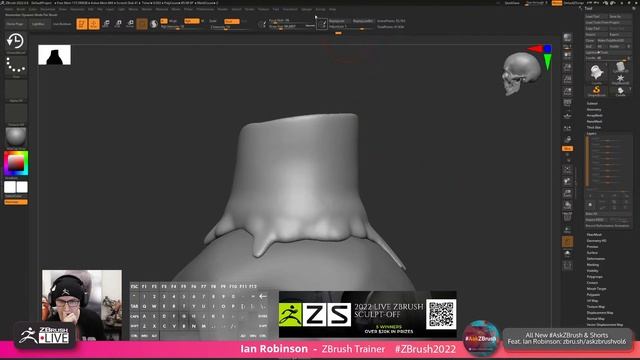Toggle the orange XYZ rotation button
The height and width of the screenshot is (360, 640).
click(567, 149)
